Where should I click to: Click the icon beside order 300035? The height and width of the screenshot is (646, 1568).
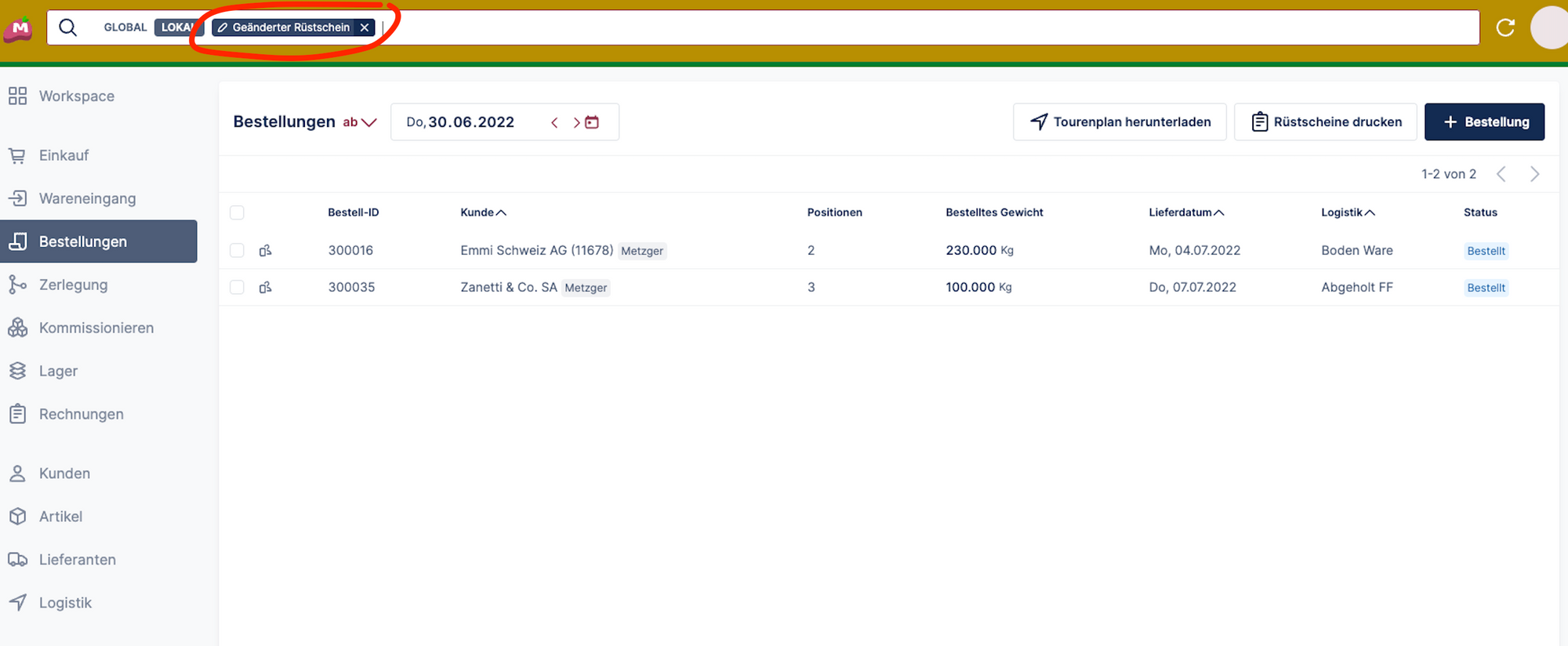pos(266,288)
